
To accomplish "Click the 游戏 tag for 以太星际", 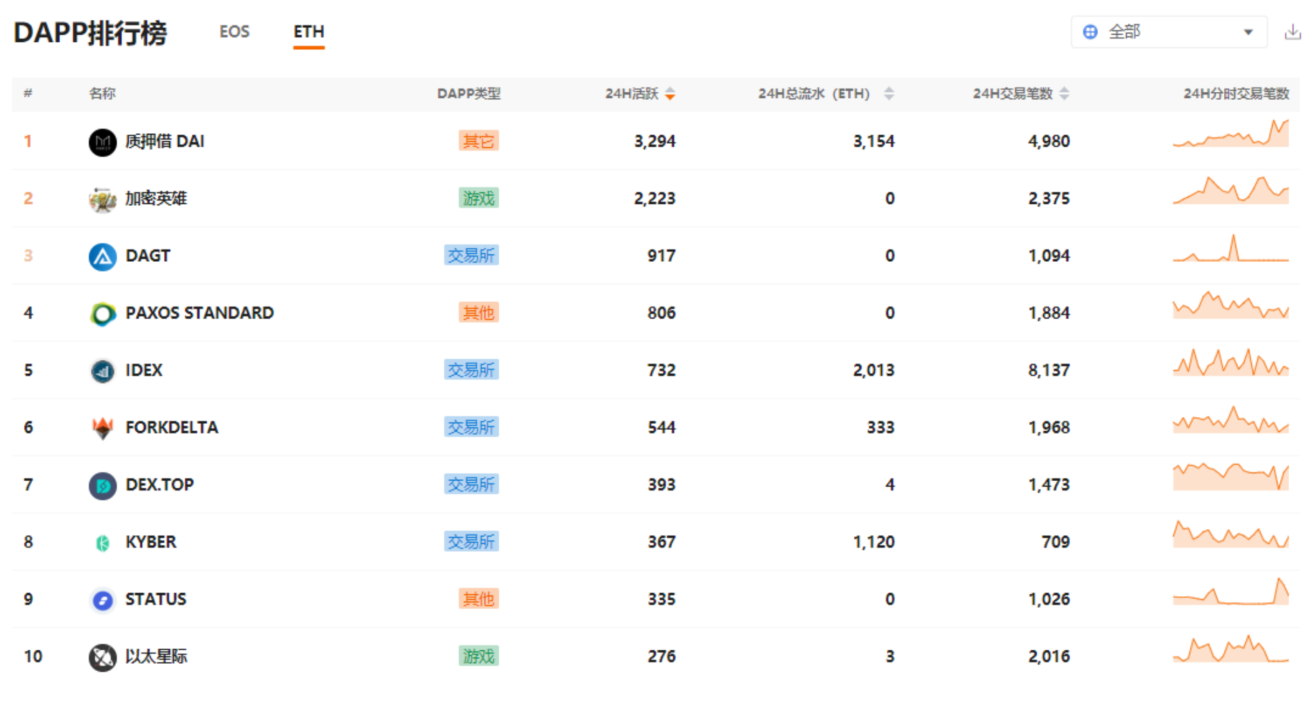I will (x=478, y=656).
